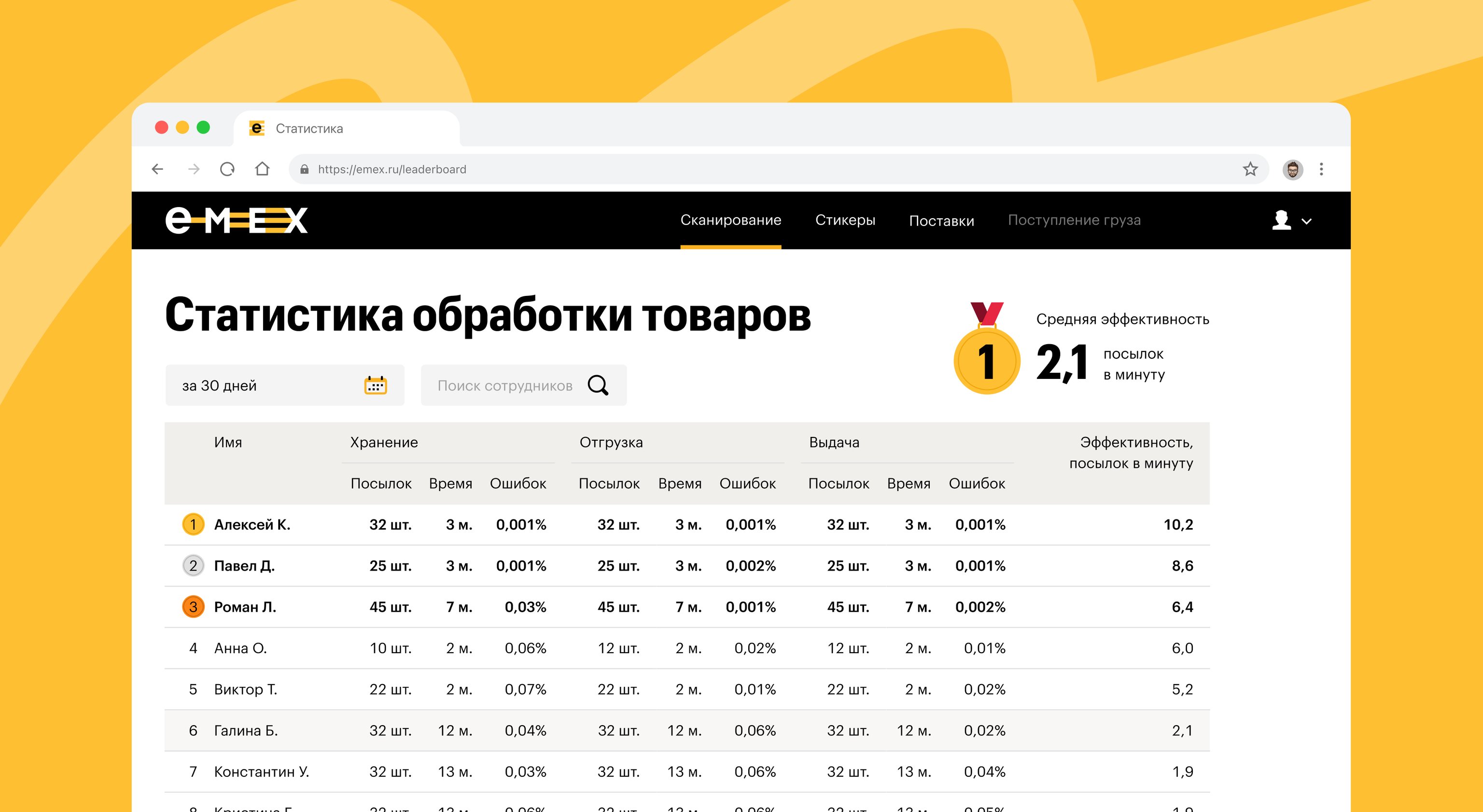
Task: Click the macOS green maximize dot
Action: coord(203,127)
